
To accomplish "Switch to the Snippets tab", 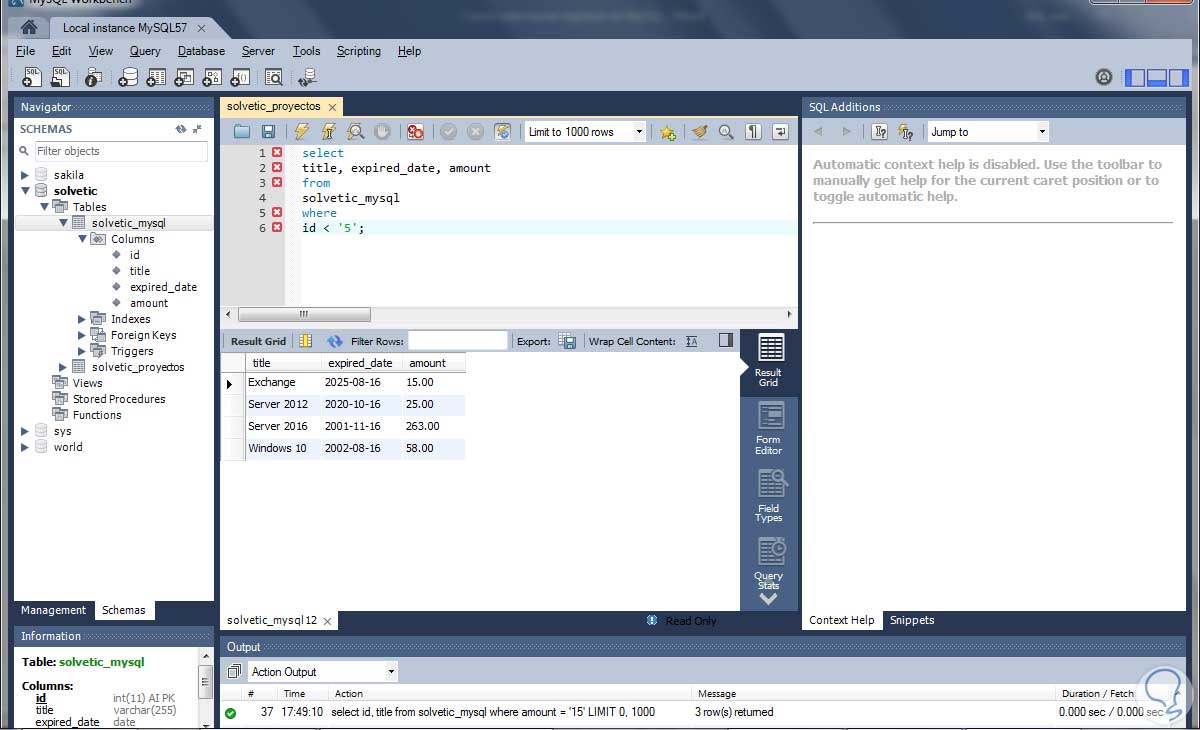I will point(912,620).
